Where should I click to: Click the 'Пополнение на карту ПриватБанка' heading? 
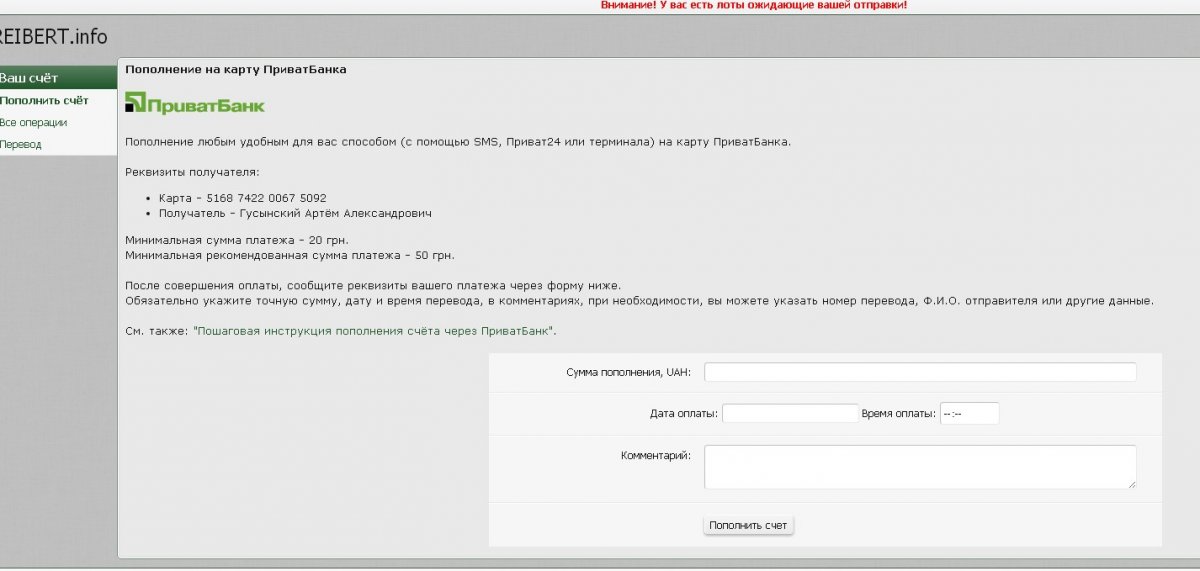236,70
